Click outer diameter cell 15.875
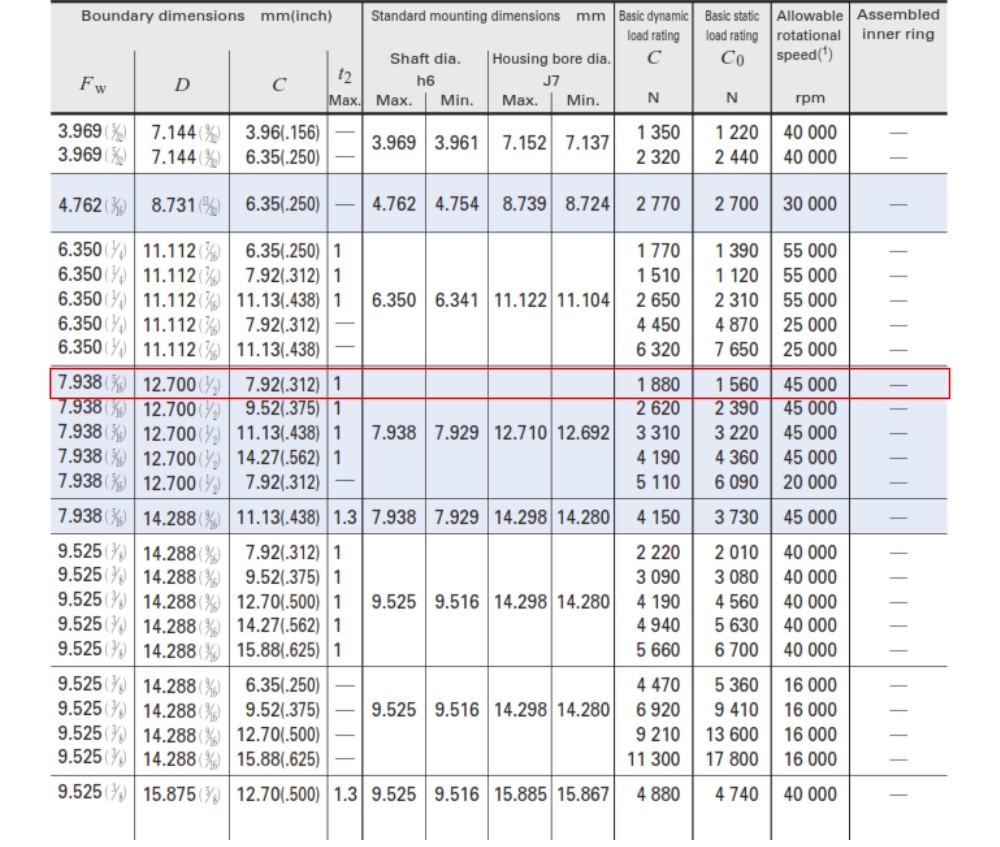Image resolution: width=1000 pixels, height=847 pixels. click(x=181, y=795)
